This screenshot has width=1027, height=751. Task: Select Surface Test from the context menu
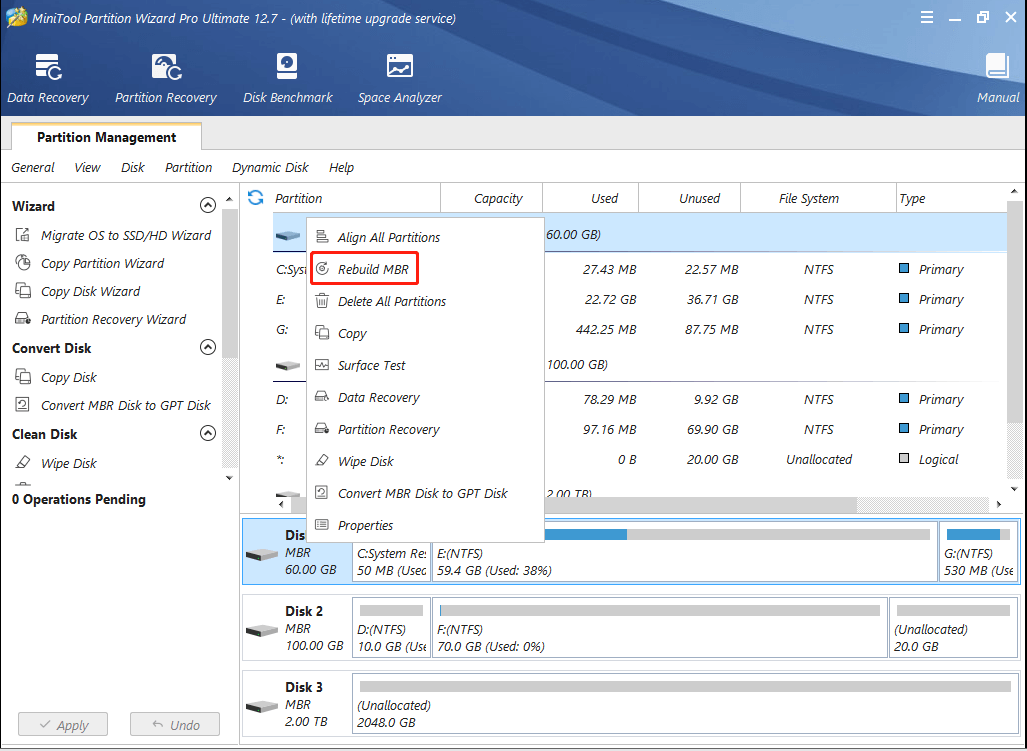tap(371, 366)
